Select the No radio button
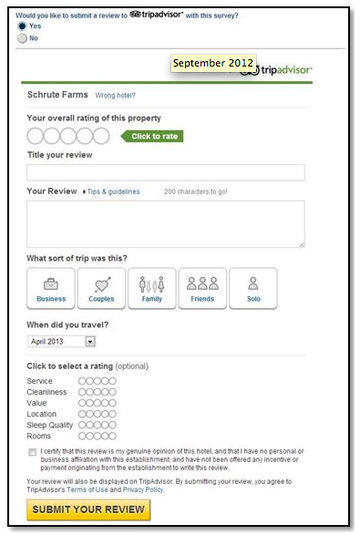360x535 pixels. (x=22, y=38)
